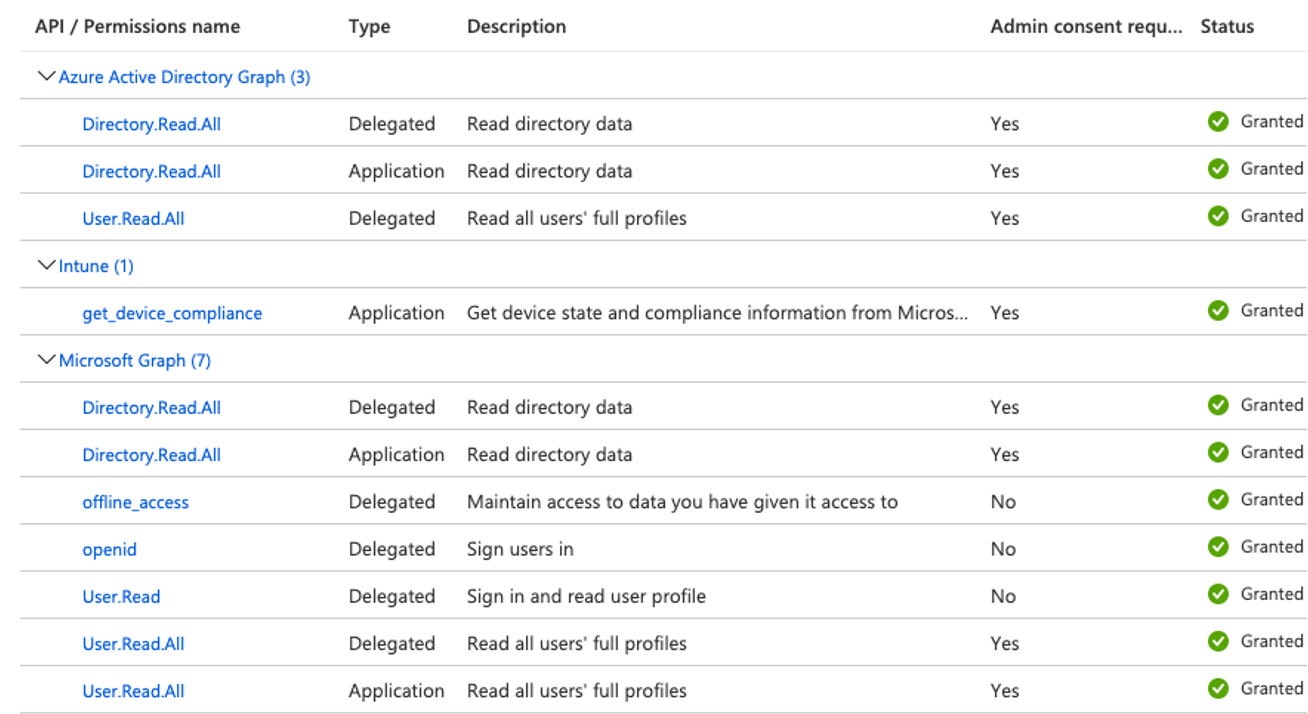Click 'Yes' in the get_device_compliance row

tap(1005, 313)
